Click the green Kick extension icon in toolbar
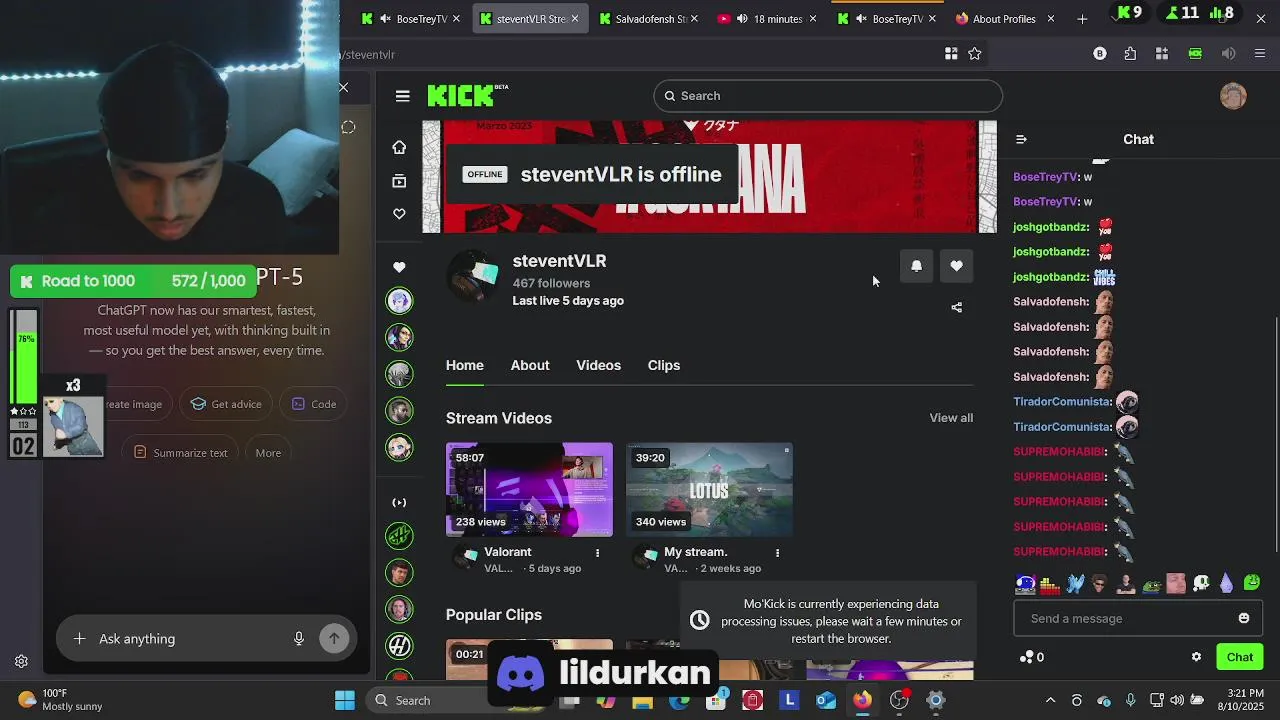Screen dimensions: 1280x720 point(1195,54)
